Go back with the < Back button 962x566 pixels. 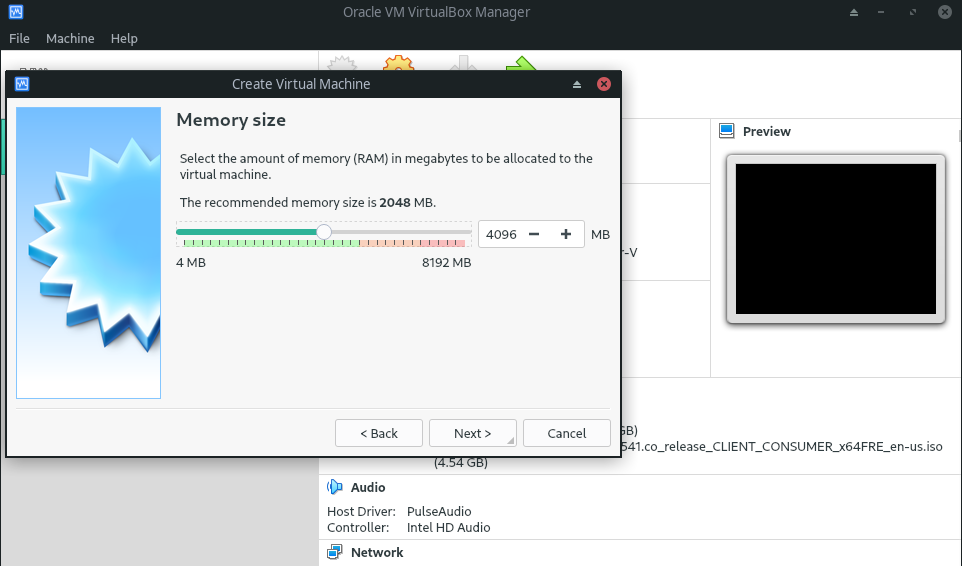tap(379, 433)
